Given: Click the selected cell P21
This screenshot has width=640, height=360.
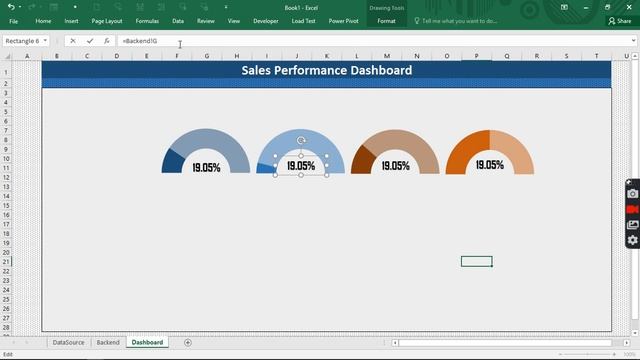Looking at the screenshot, I should [x=477, y=262].
